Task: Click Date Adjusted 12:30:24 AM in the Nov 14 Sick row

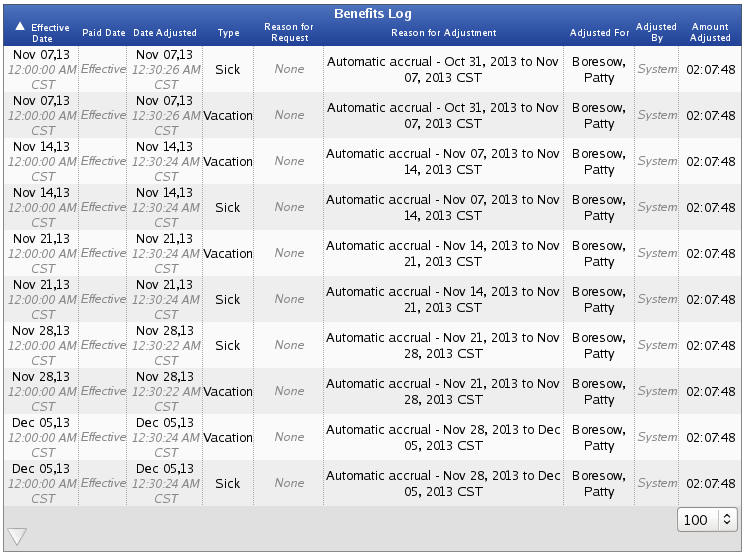Action: coord(165,208)
